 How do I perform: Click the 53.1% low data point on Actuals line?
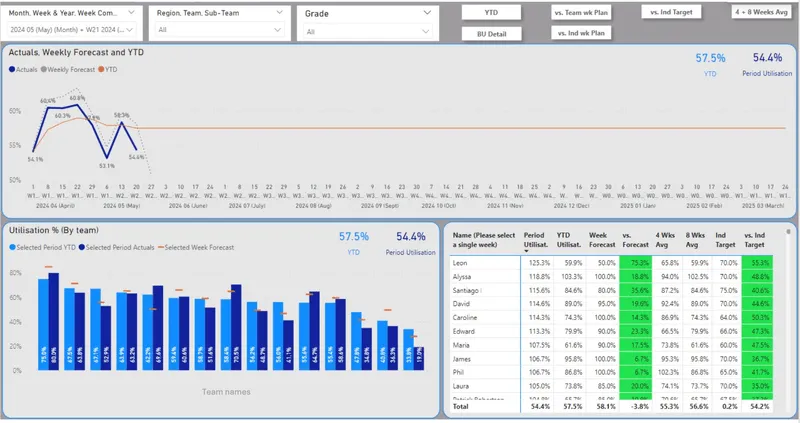(107, 157)
